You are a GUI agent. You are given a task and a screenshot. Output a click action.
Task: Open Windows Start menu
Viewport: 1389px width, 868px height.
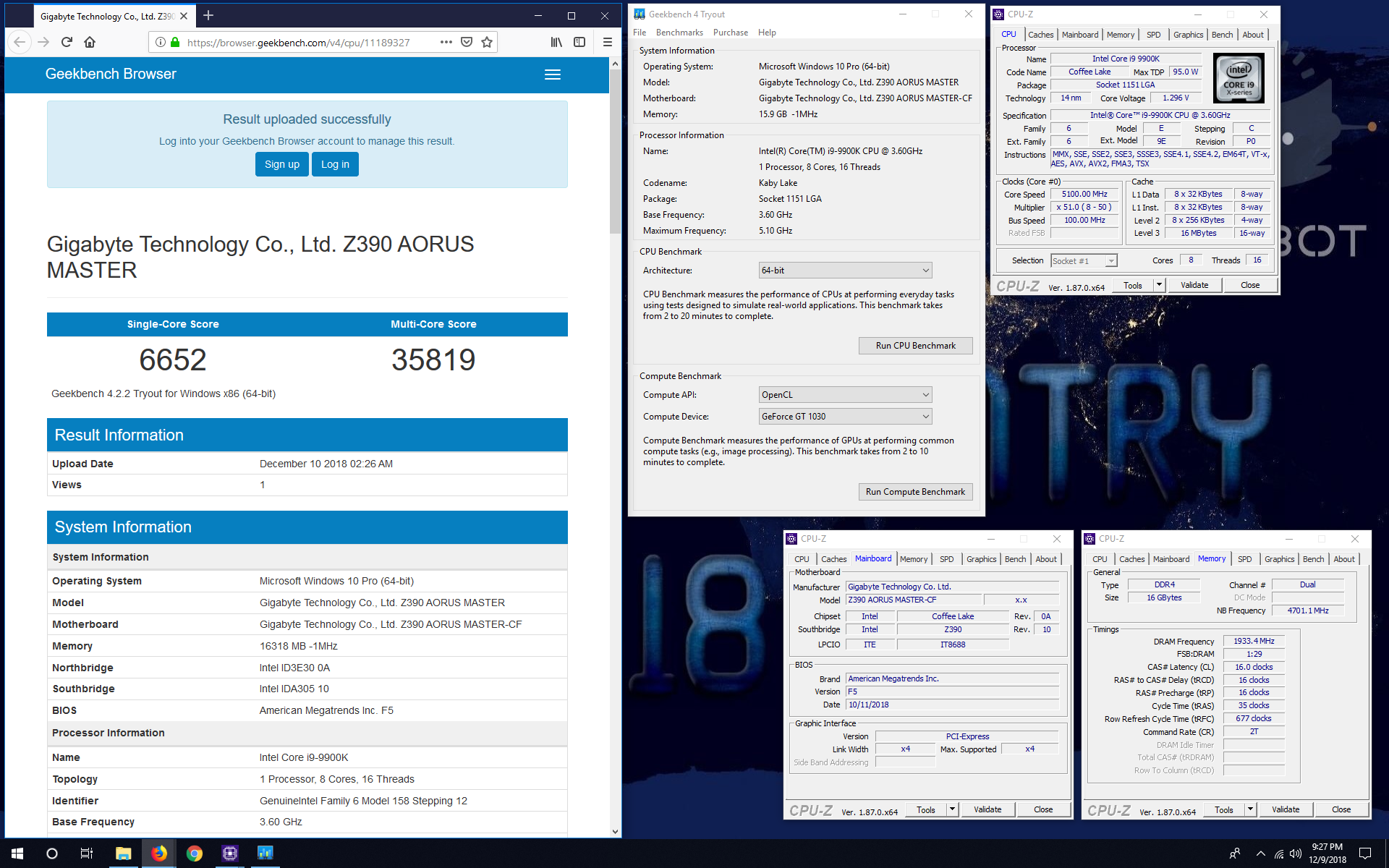tap(17, 854)
